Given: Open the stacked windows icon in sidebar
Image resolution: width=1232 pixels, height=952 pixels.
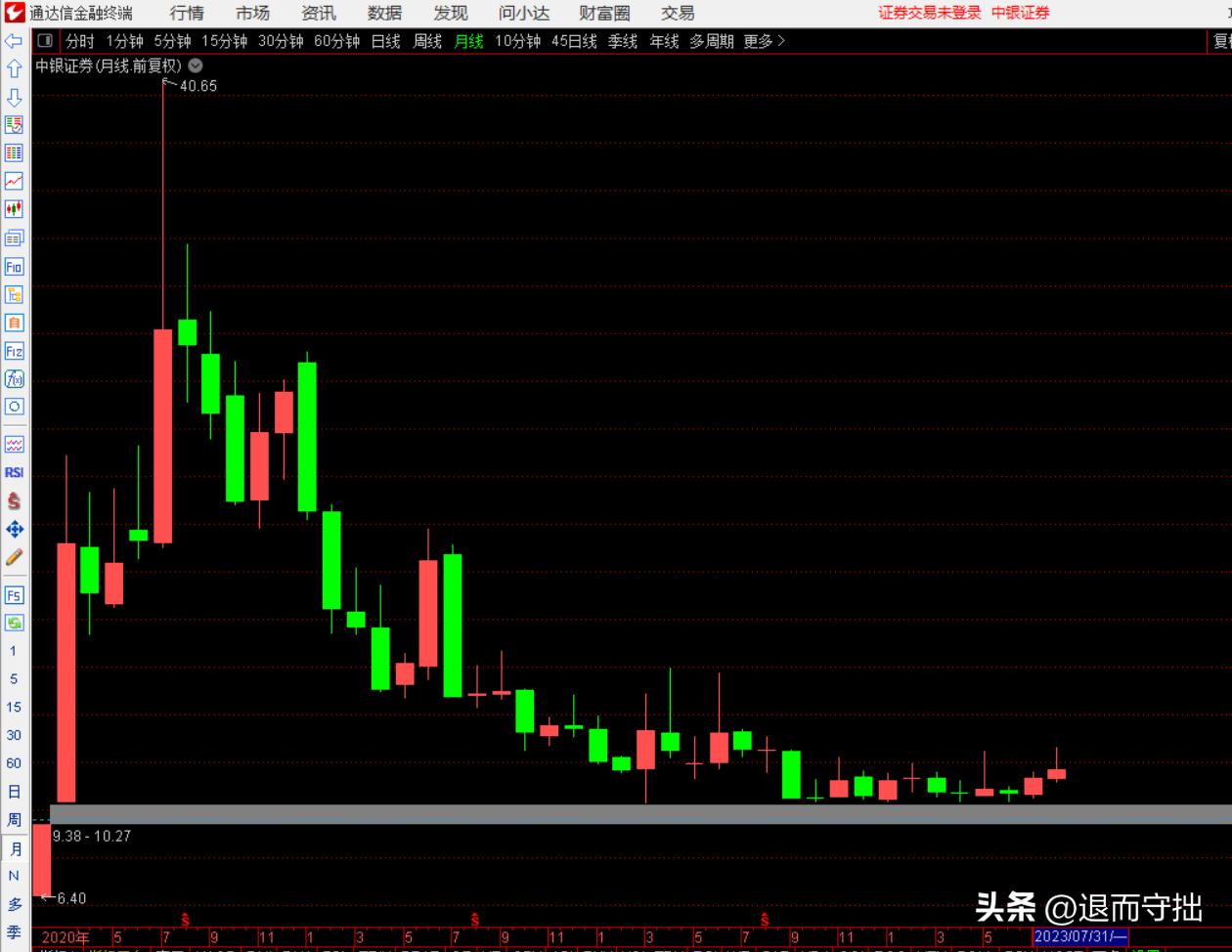Looking at the screenshot, I should (x=14, y=238).
